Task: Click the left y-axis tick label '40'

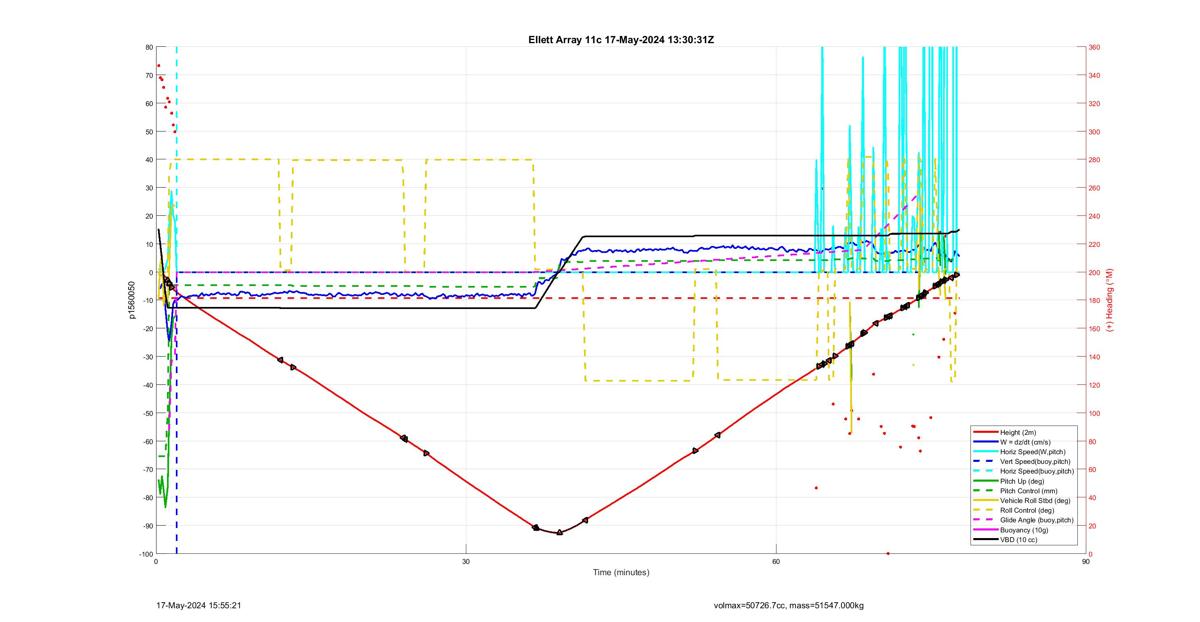Action: pos(148,160)
